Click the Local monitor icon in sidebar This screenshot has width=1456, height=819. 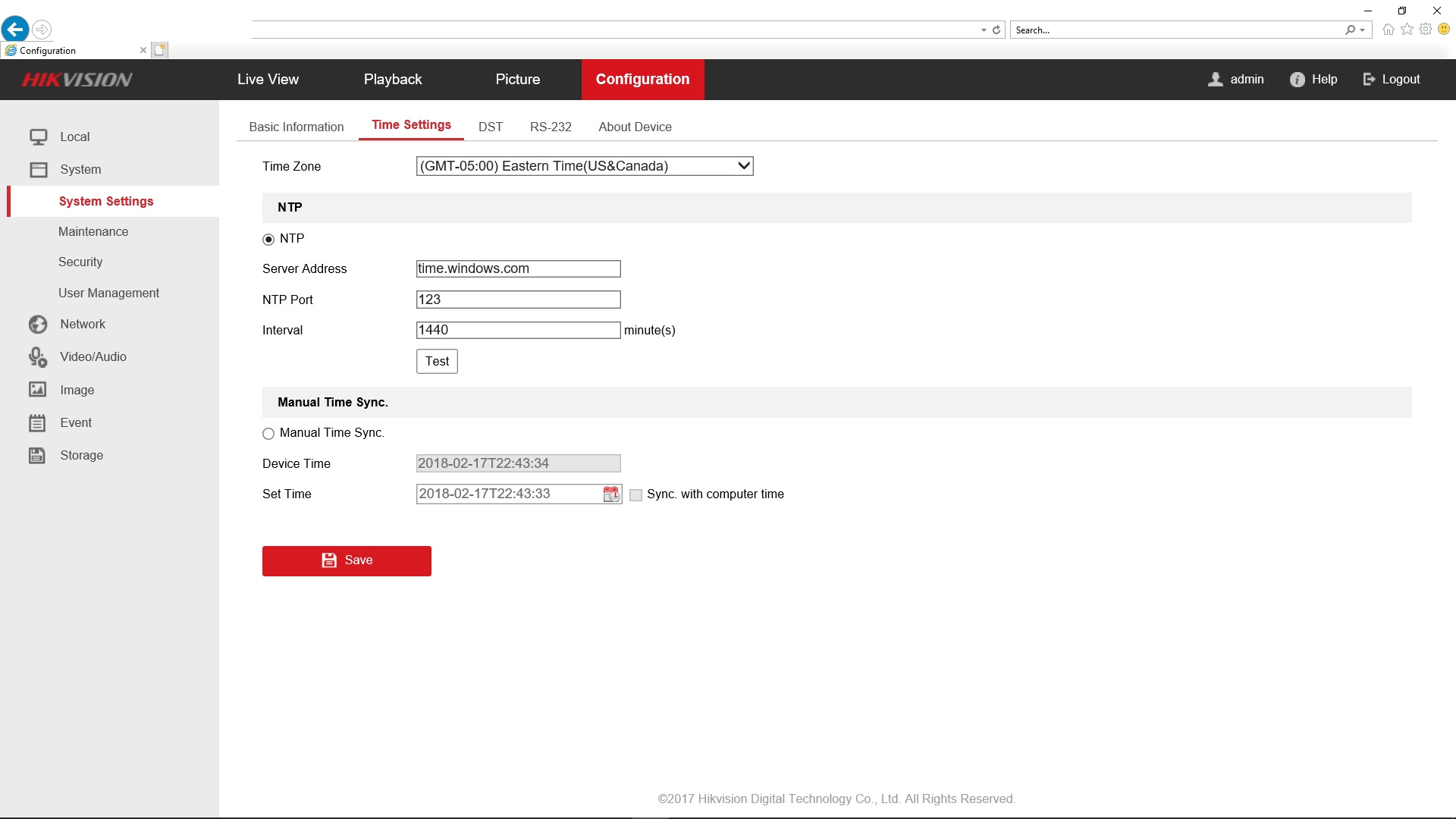click(38, 137)
